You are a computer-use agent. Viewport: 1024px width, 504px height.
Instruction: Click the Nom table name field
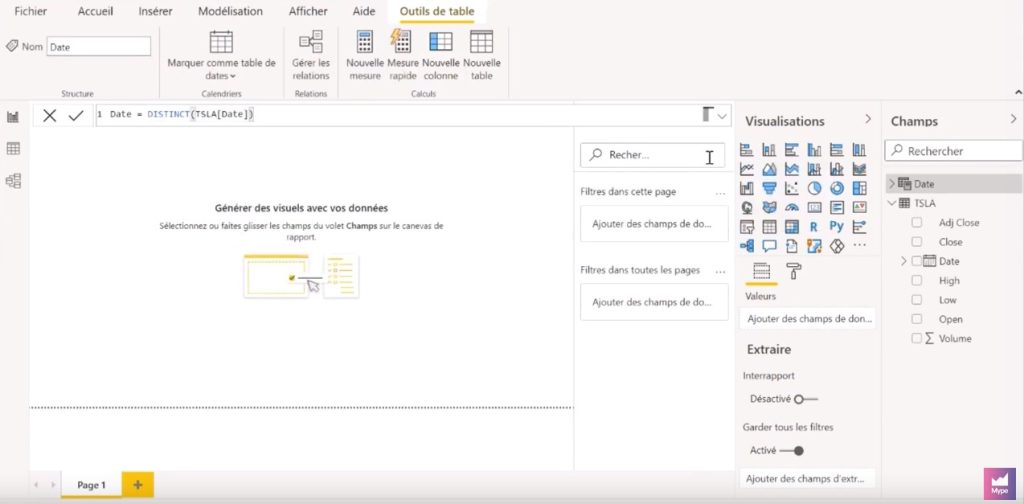(x=99, y=46)
